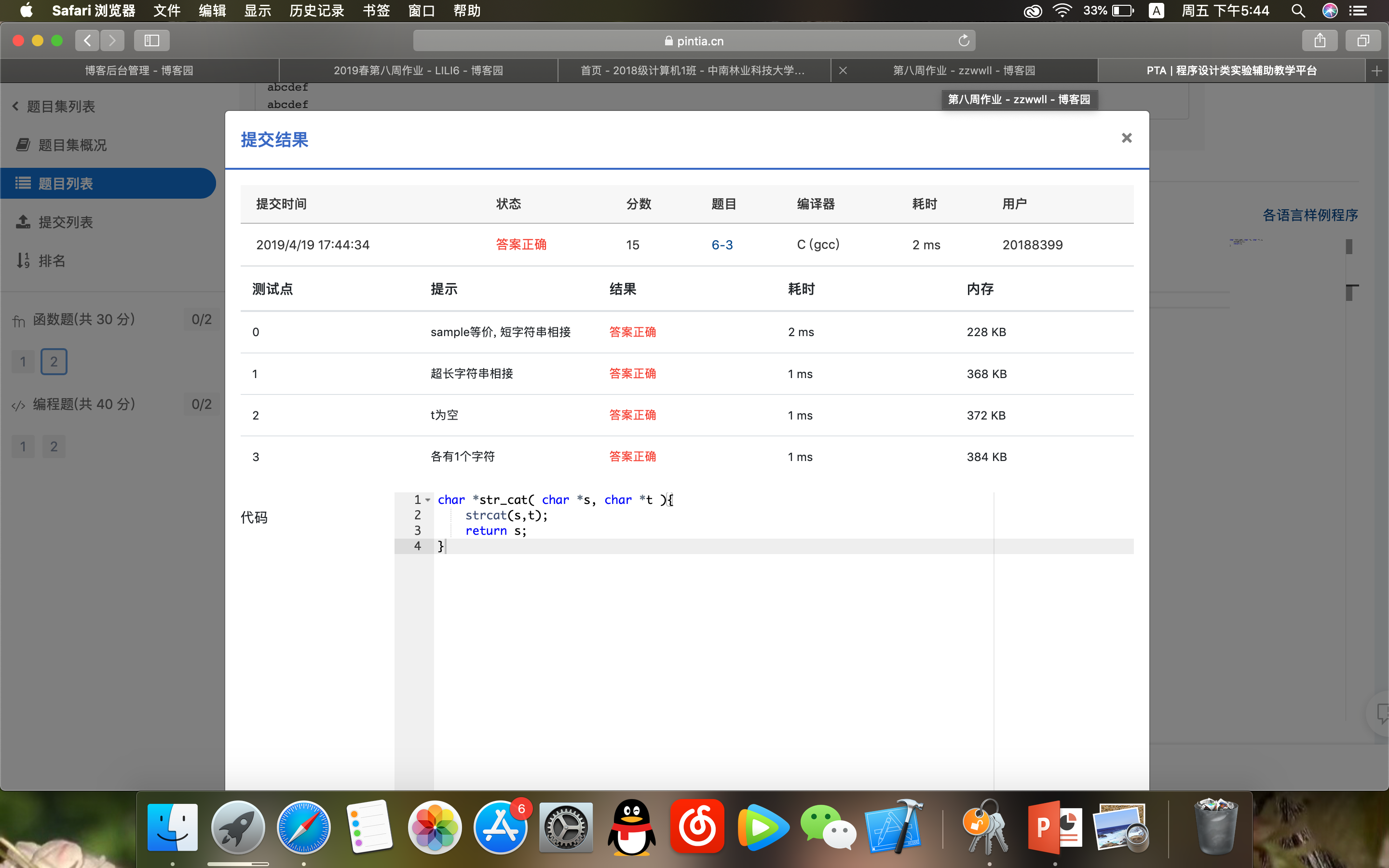
Task: Close the 第八周作业 tab with its X
Action: [x=843, y=70]
